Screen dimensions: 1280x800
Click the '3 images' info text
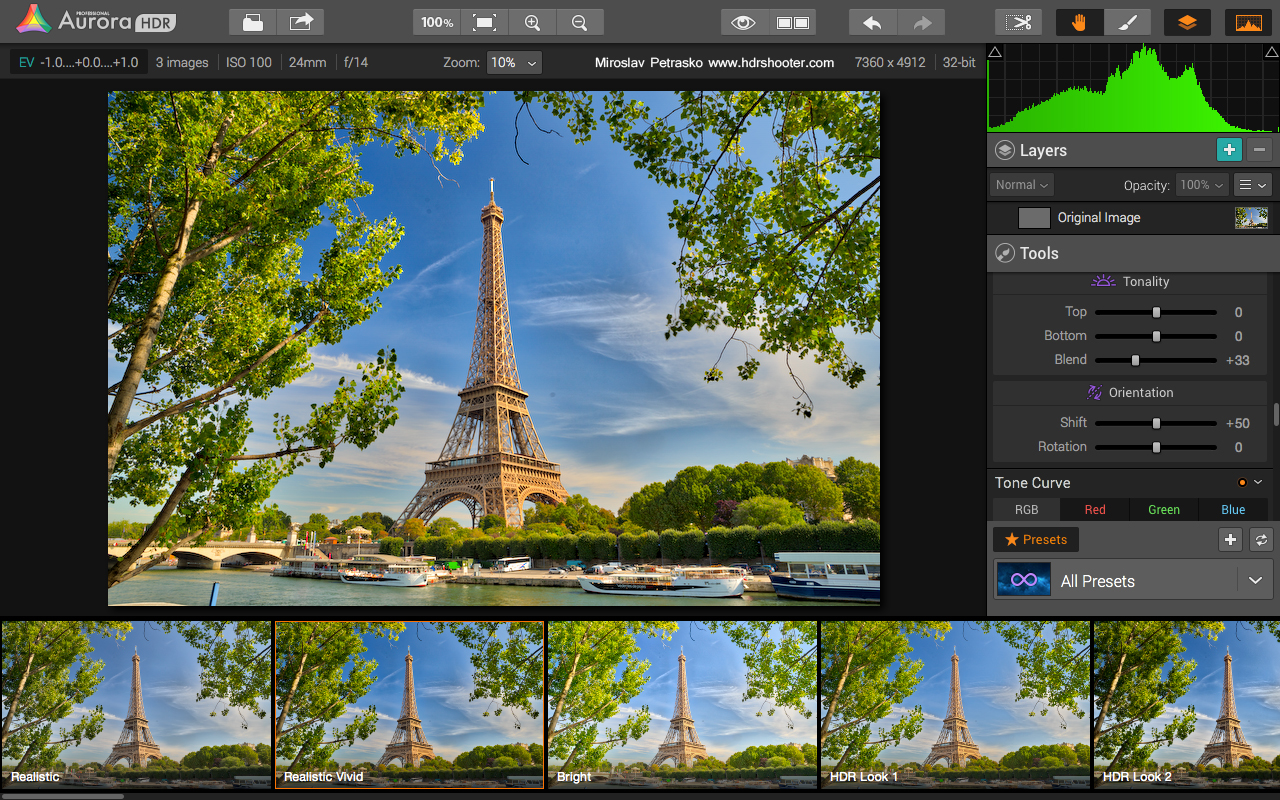(x=182, y=62)
